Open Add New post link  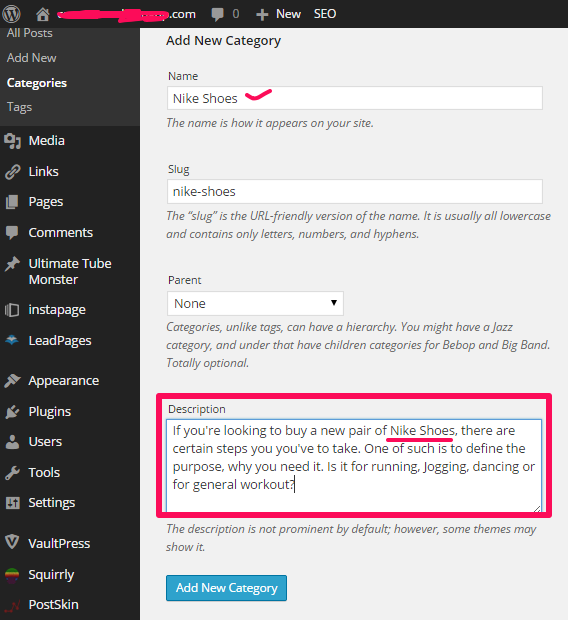coord(32,58)
